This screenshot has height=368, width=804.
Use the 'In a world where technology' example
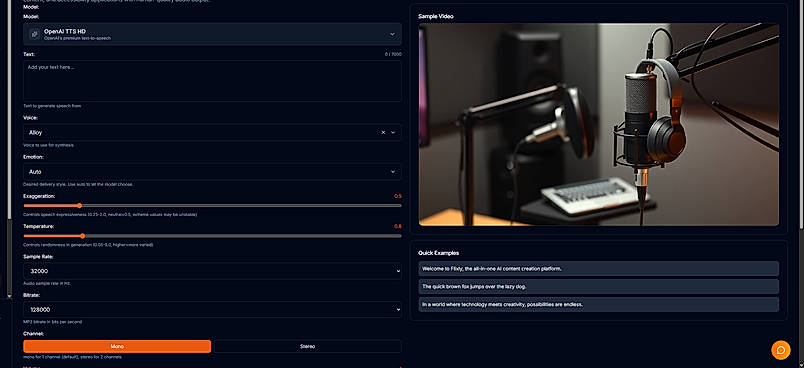598,304
